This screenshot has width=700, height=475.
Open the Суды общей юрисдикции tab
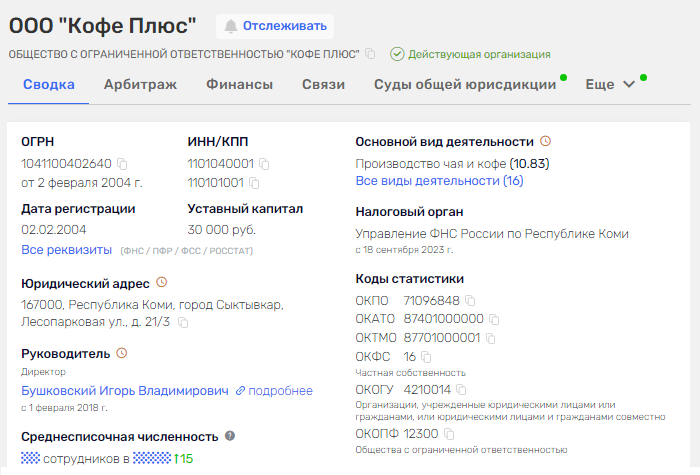pos(465,84)
